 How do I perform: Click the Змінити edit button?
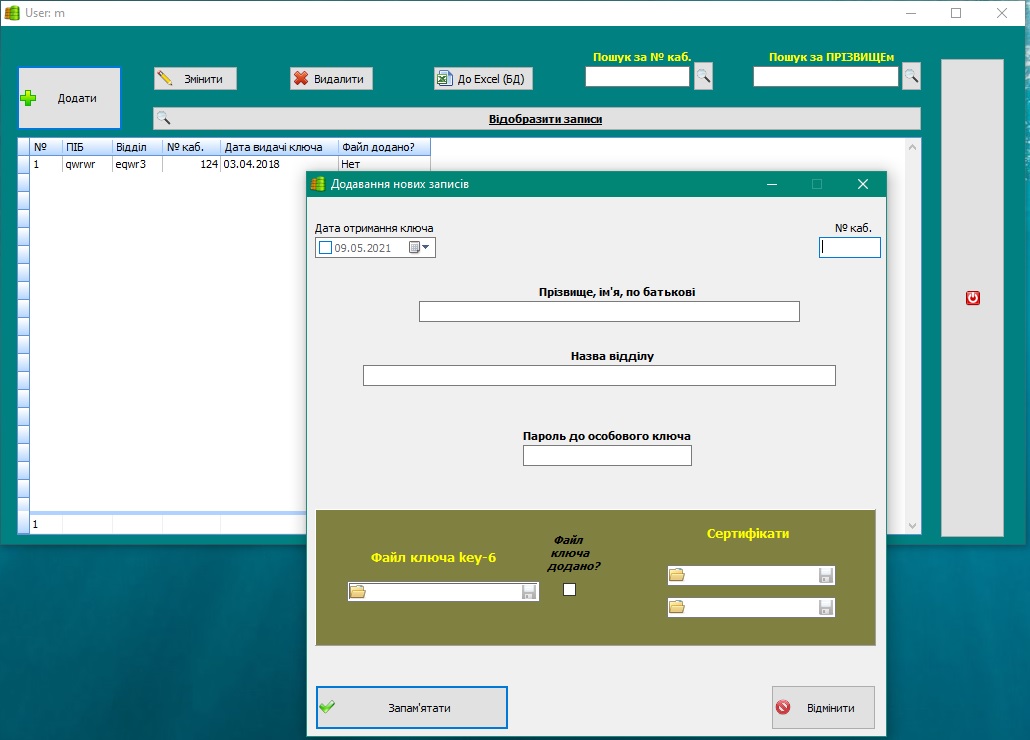point(195,79)
